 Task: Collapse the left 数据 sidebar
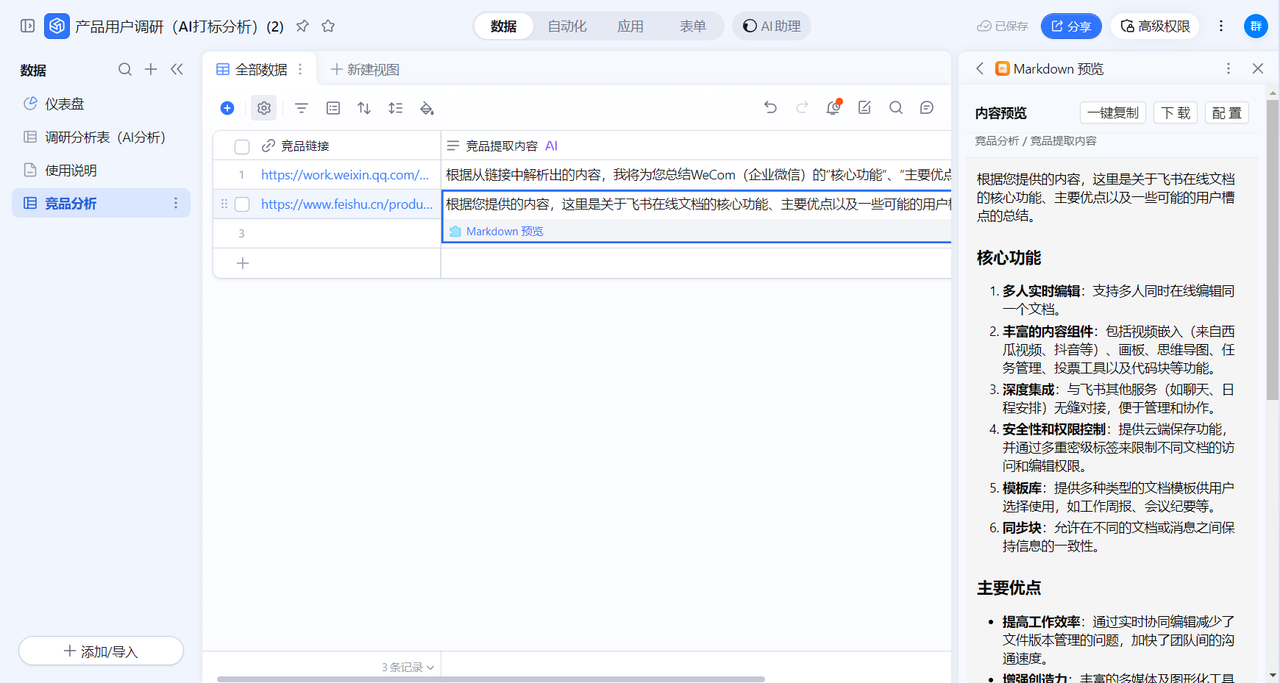pos(177,69)
